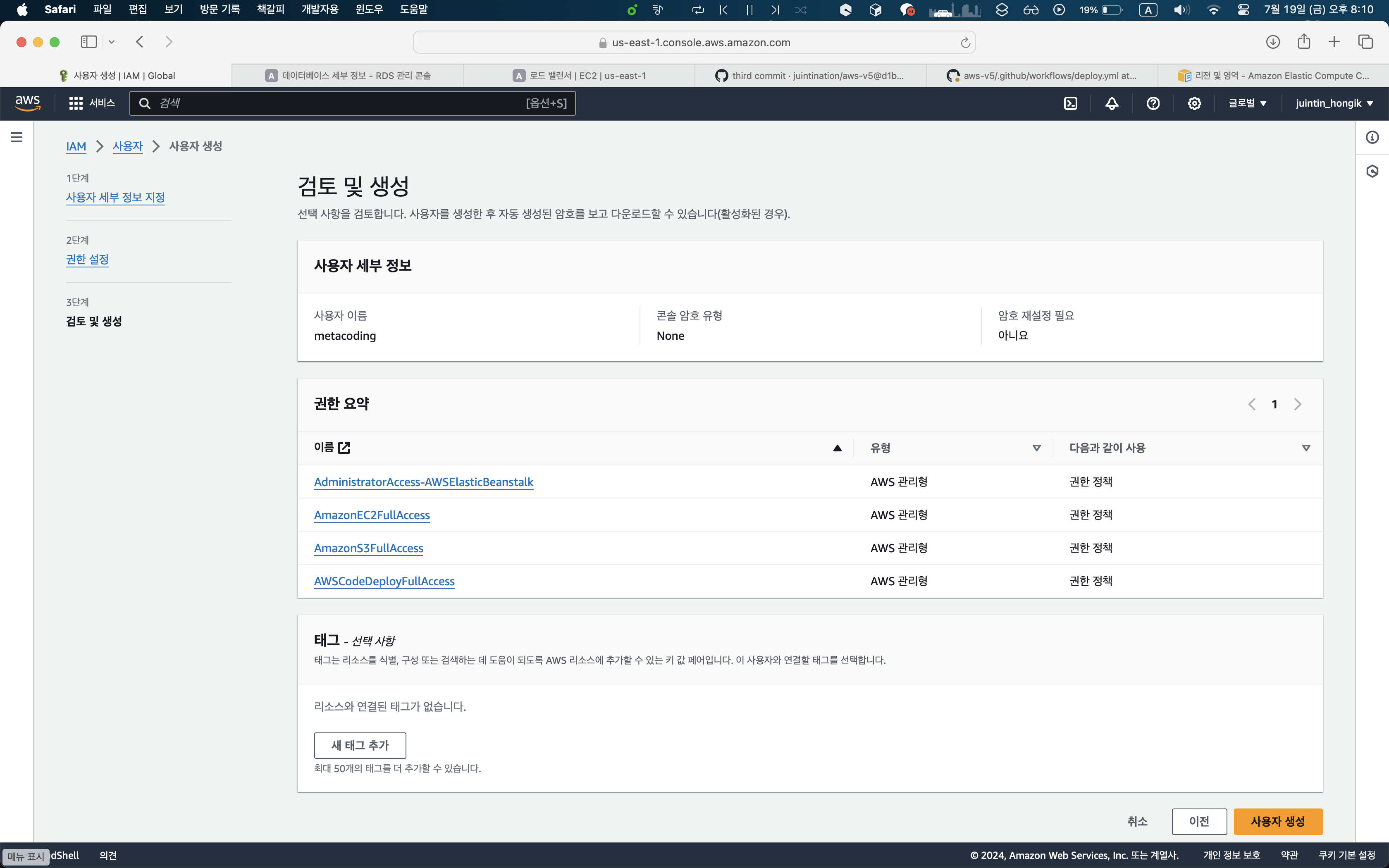The width and height of the screenshot is (1389, 868).
Task: Expand the hamburger side navigation menu
Action: (17, 137)
